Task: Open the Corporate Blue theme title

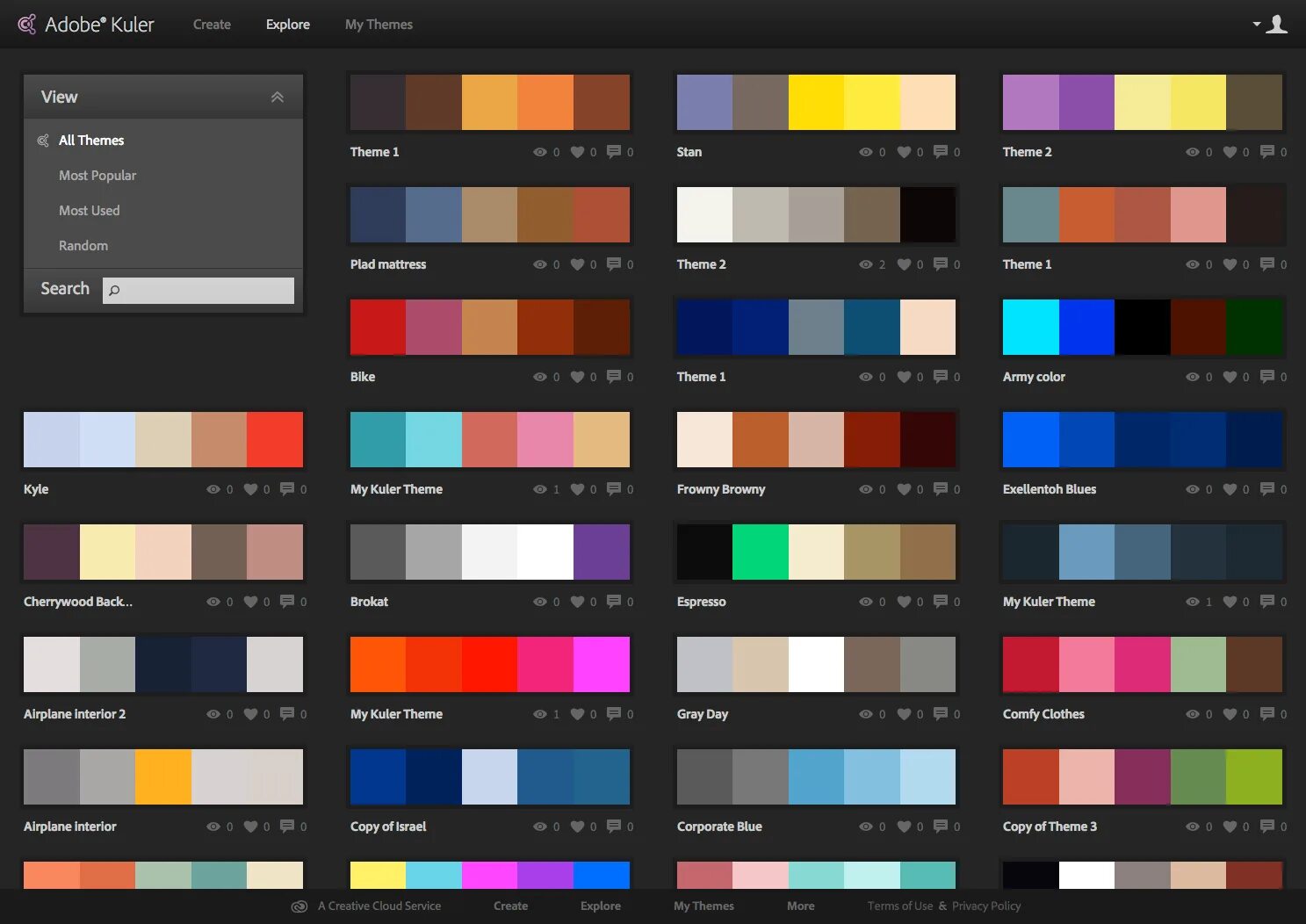Action: click(719, 827)
